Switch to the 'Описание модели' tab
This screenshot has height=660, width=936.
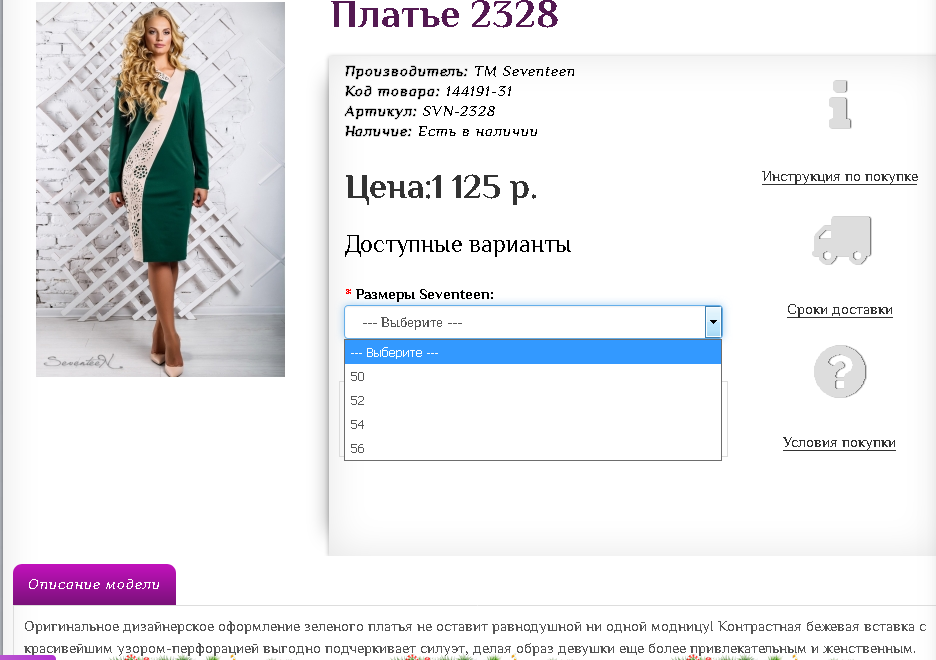point(94,585)
